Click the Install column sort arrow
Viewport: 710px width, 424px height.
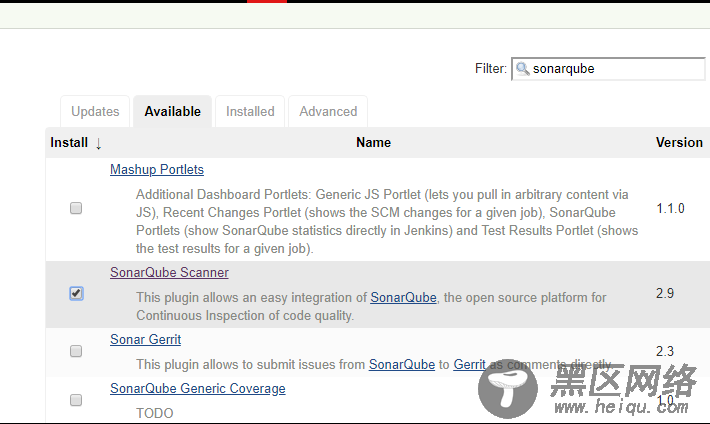[98, 144]
